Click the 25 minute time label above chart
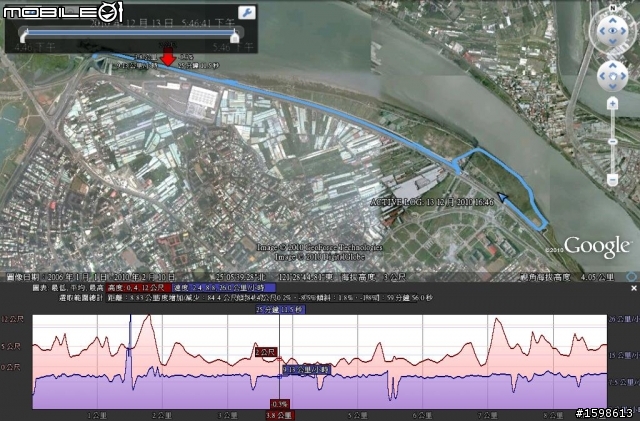Screen dimensions: 640x421 pos(280,310)
